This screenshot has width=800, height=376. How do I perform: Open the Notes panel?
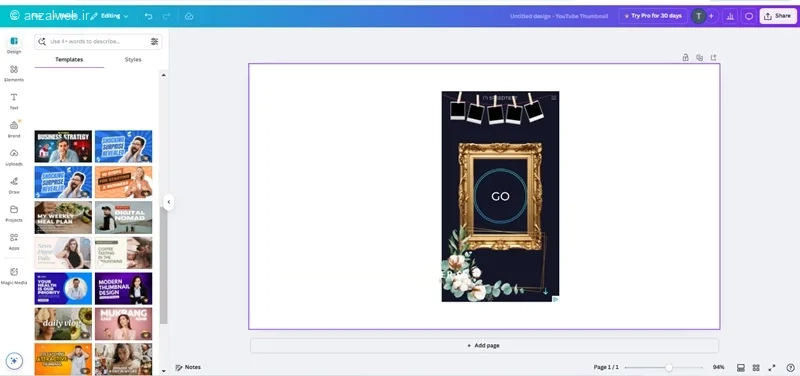point(188,367)
